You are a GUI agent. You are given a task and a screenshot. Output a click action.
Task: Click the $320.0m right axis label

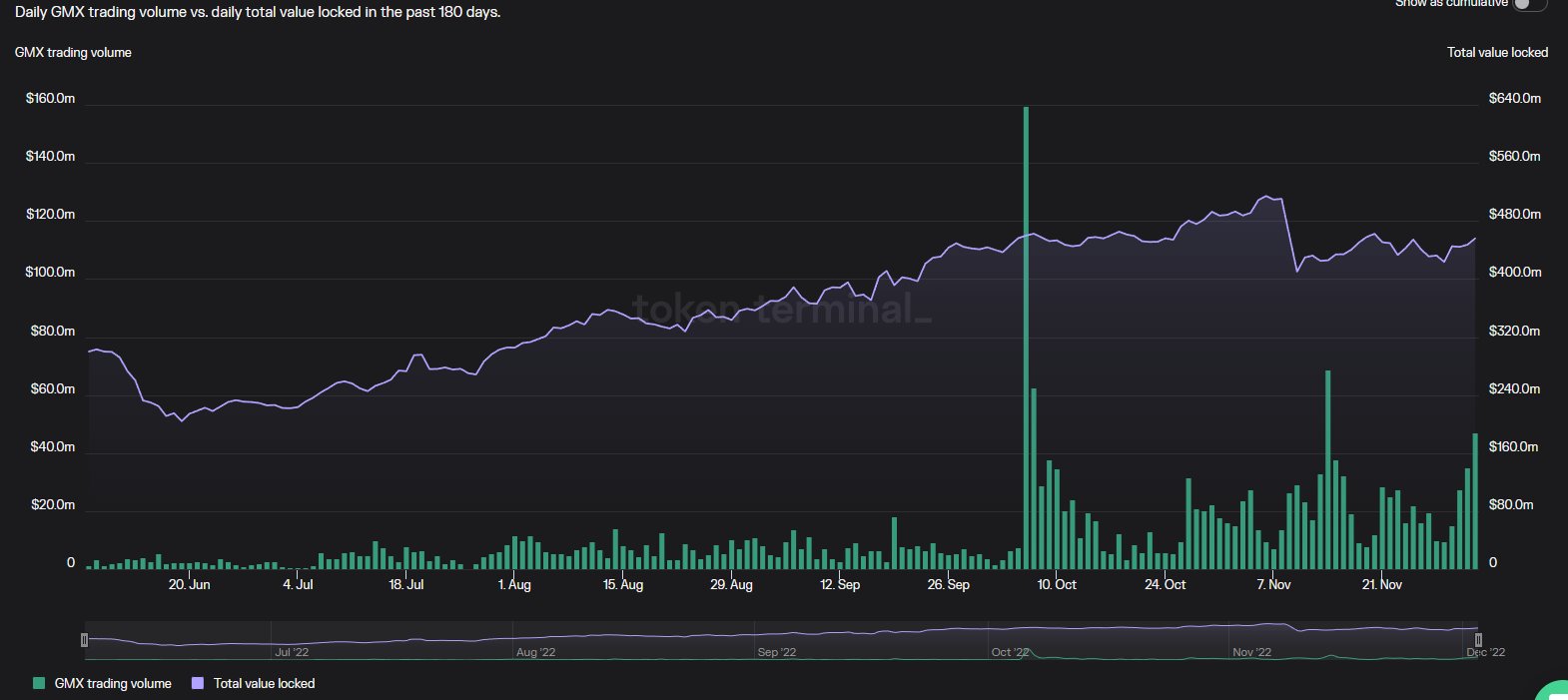click(x=1514, y=331)
